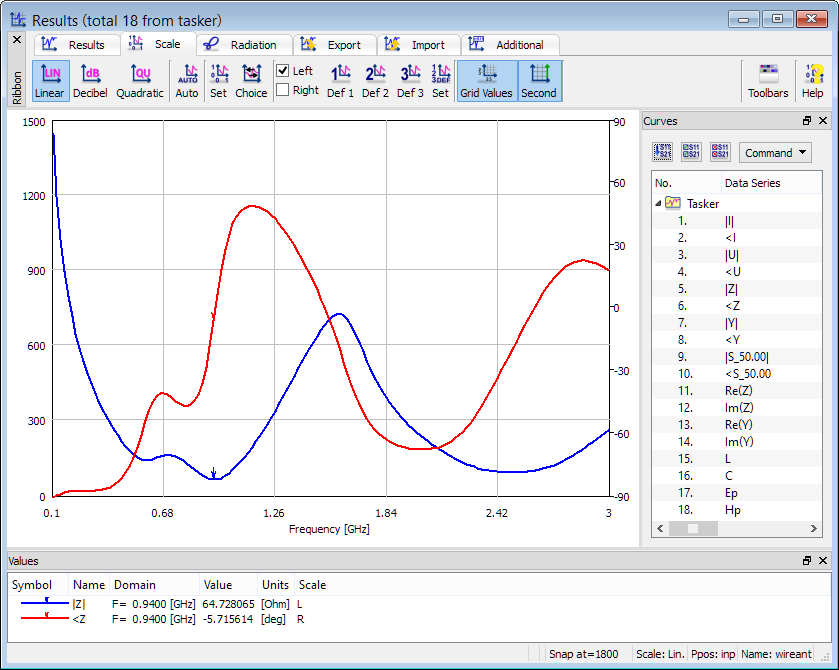Select the Linear scale icon
839x670 pixels.
click(x=49, y=81)
